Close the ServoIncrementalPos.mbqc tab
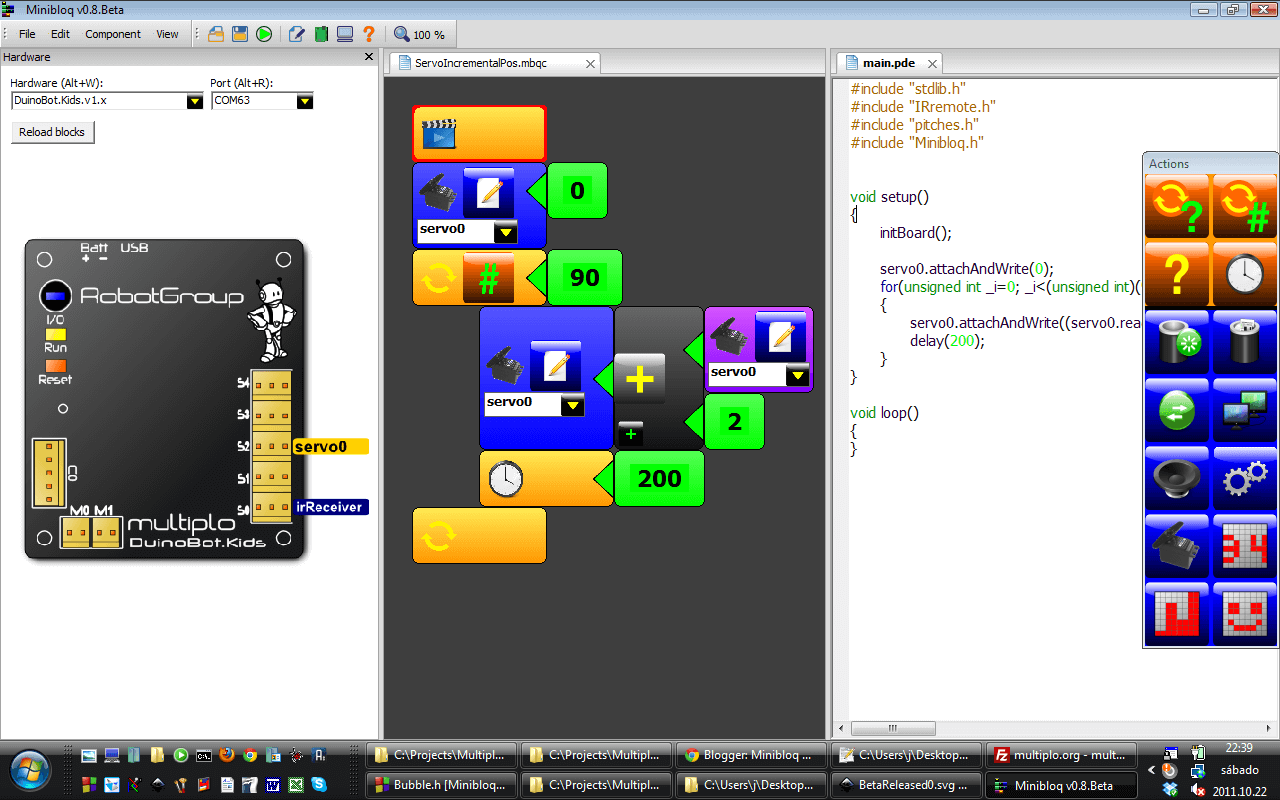The image size is (1280, 800). click(x=590, y=64)
